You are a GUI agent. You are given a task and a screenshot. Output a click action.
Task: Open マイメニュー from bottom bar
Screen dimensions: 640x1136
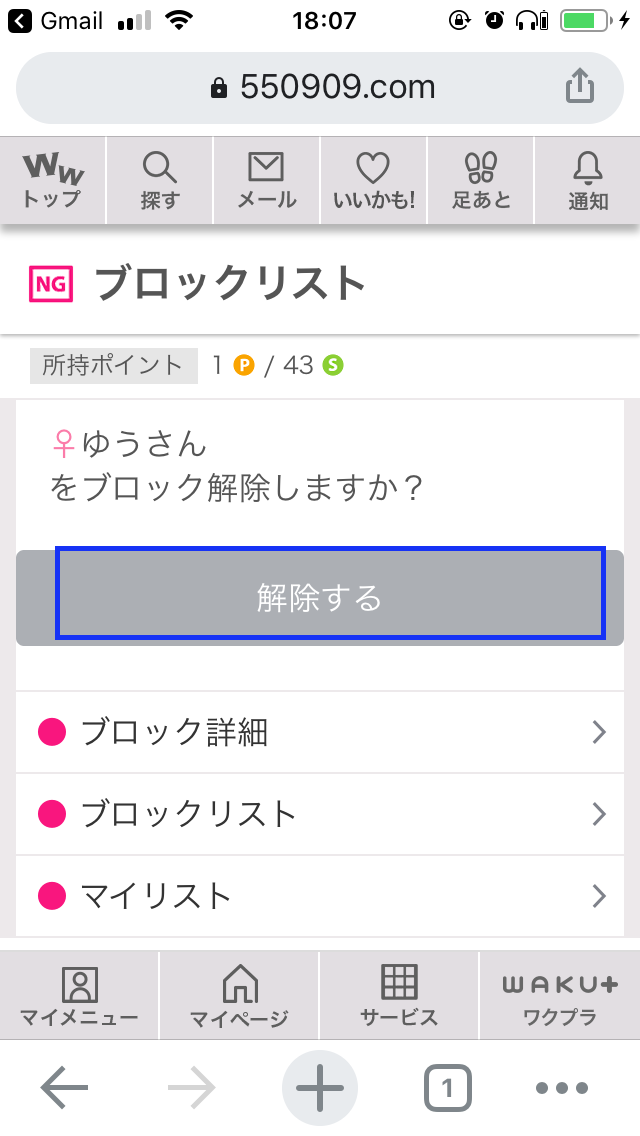pyautogui.click(x=79, y=995)
